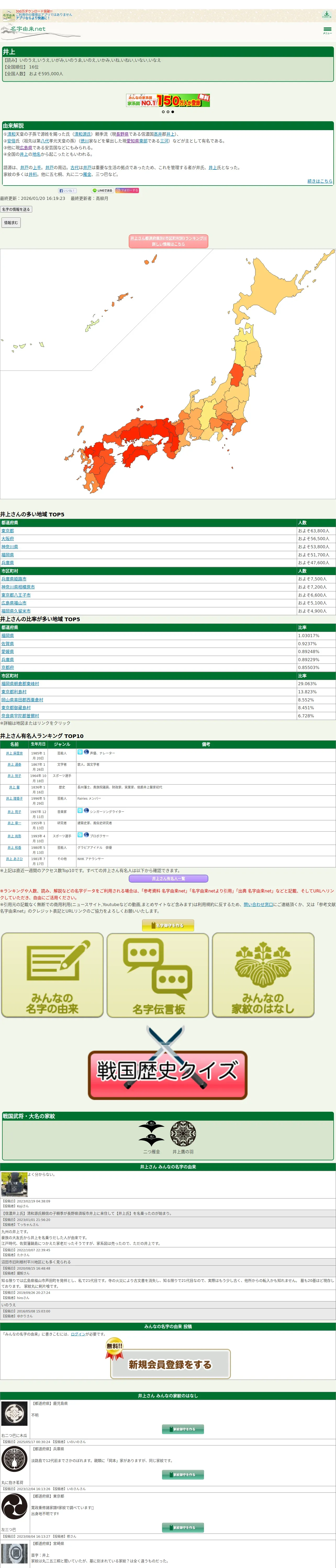Open the 東京都御蔵島村 link
The width and height of the screenshot is (336, 1568).
click(x=16, y=708)
